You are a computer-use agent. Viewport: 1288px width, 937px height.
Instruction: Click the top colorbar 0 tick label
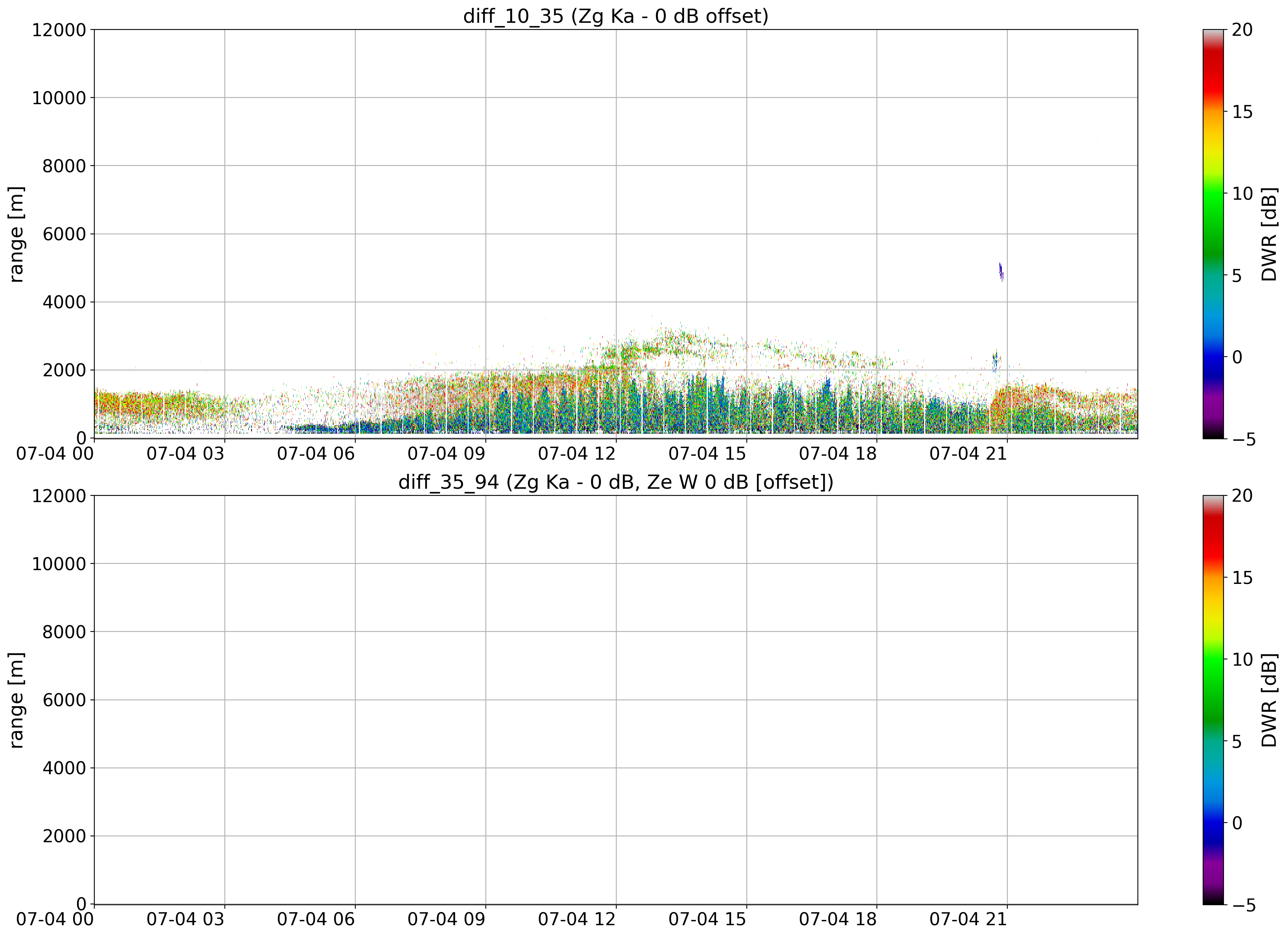point(1237,357)
